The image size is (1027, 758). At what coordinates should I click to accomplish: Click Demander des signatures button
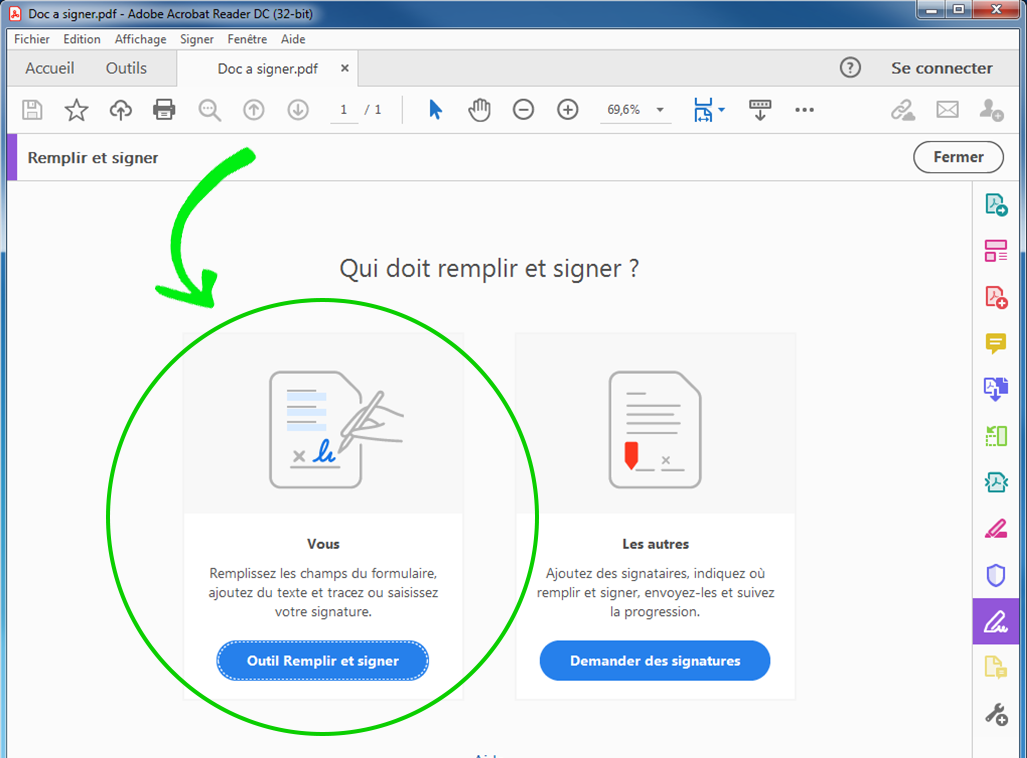pyautogui.click(x=655, y=660)
